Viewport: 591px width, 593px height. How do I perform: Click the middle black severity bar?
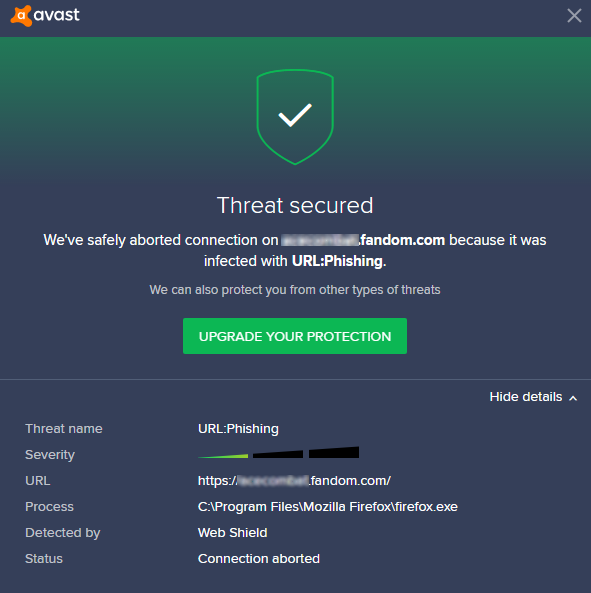click(x=278, y=454)
